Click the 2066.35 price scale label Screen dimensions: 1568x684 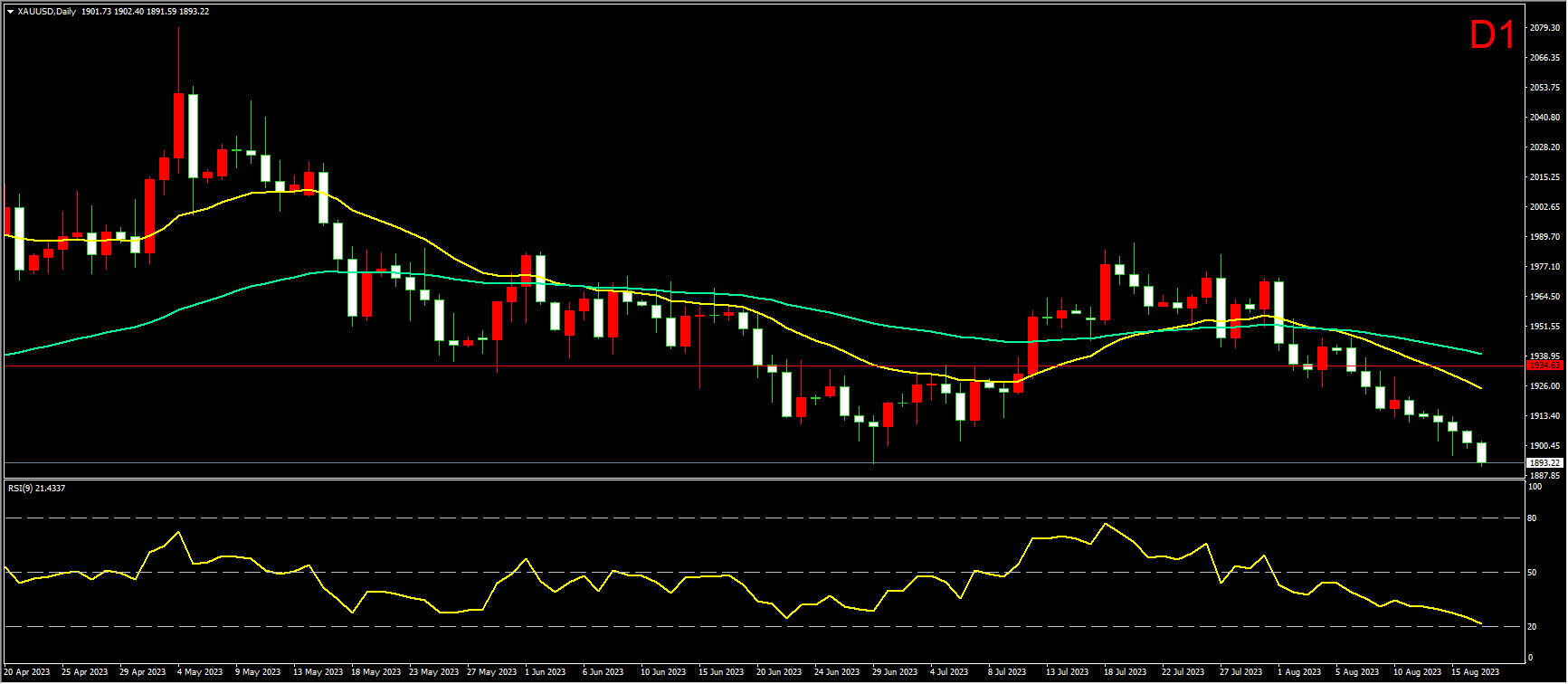[1544, 58]
